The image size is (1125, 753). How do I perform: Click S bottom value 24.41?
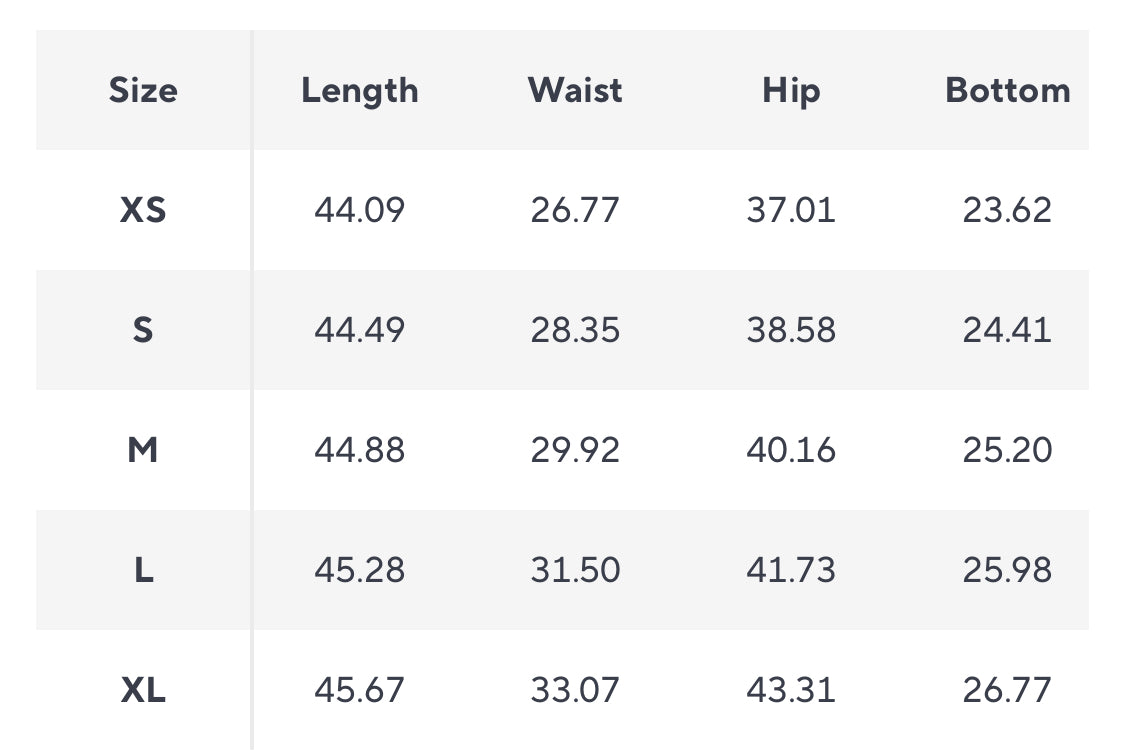(x=1007, y=330)
